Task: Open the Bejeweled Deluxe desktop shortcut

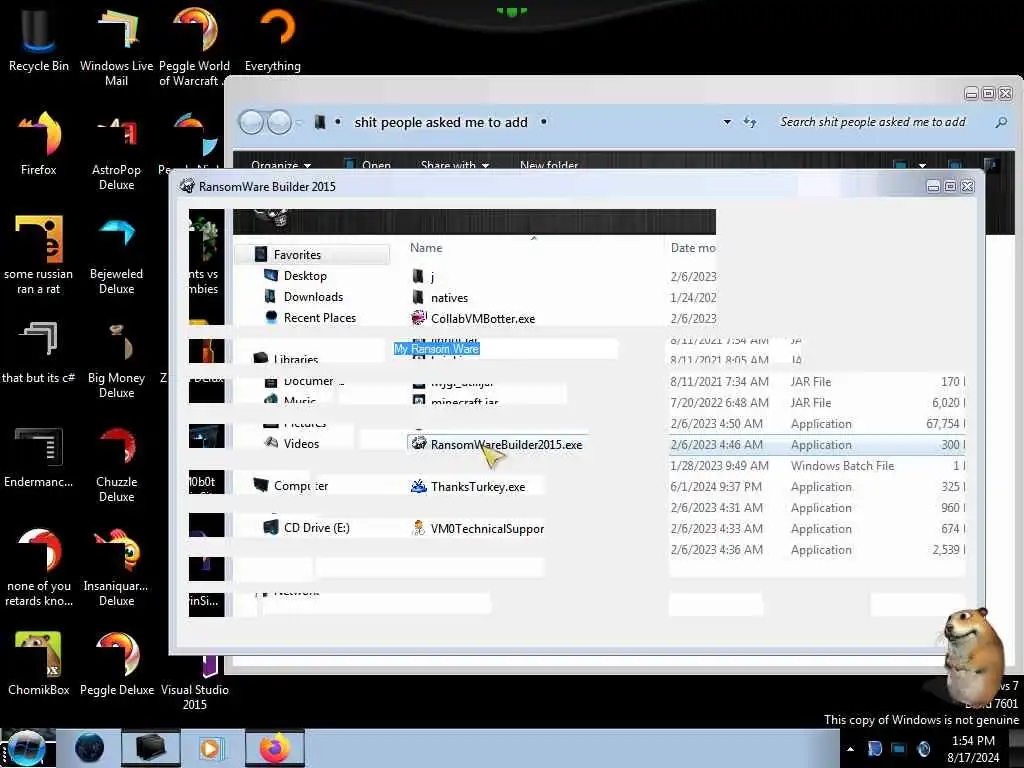Action: [116, 255]
